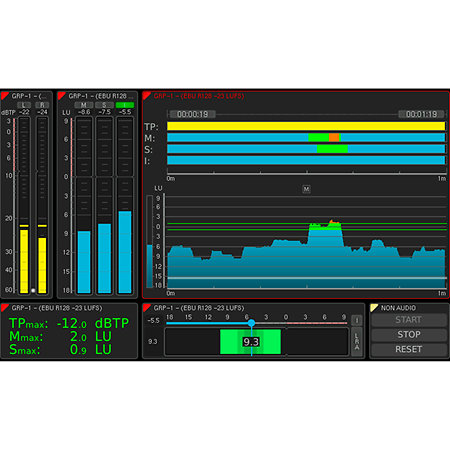Click the white dot between L and R meters
The width and height of the screenshot is (450, 450).
pos(33,290)
